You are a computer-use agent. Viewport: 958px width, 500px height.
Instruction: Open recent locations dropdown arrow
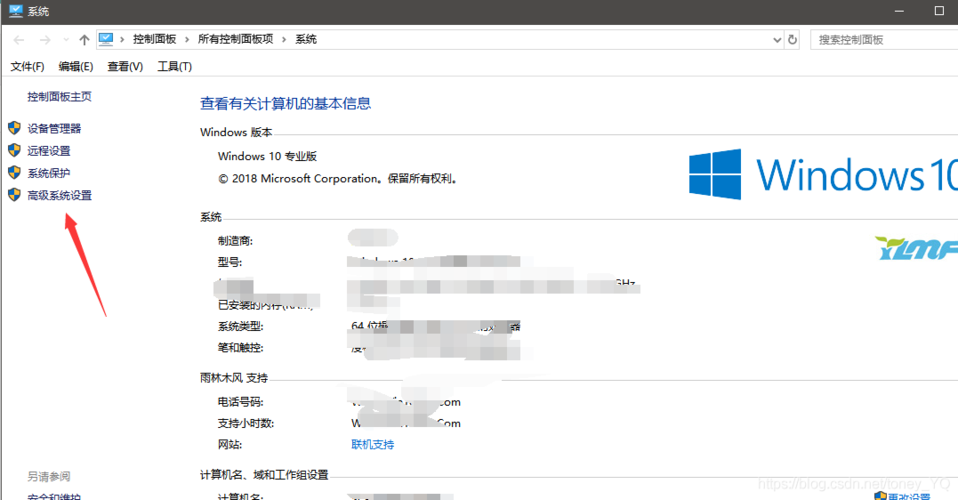click(x=66, y=40)
